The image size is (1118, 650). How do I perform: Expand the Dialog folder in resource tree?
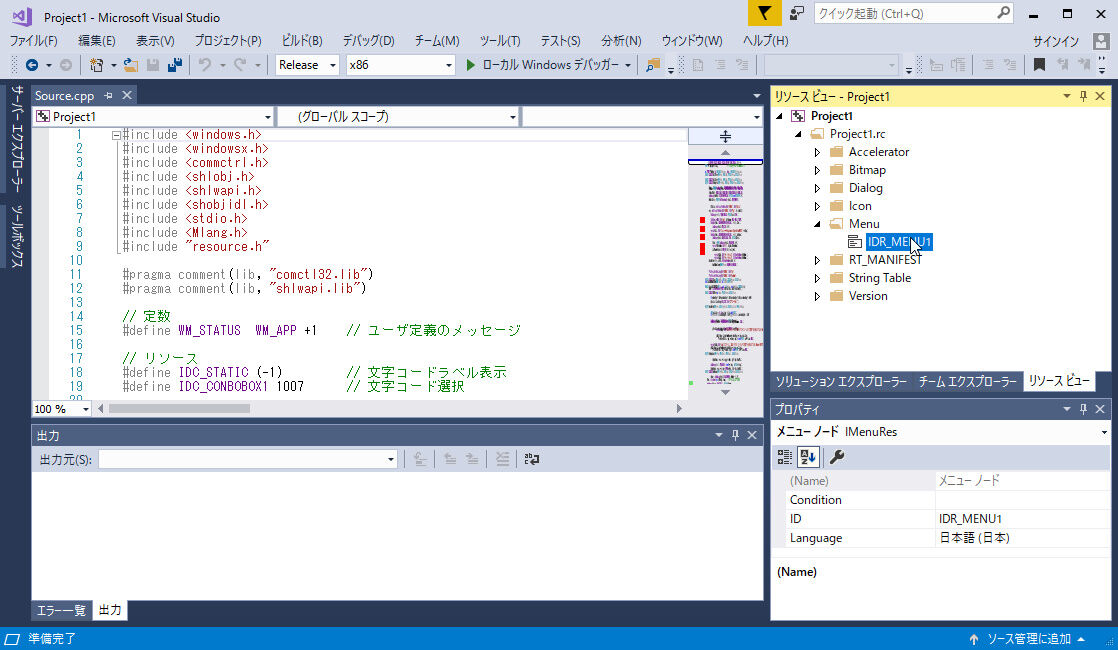(x=817, y=188)
